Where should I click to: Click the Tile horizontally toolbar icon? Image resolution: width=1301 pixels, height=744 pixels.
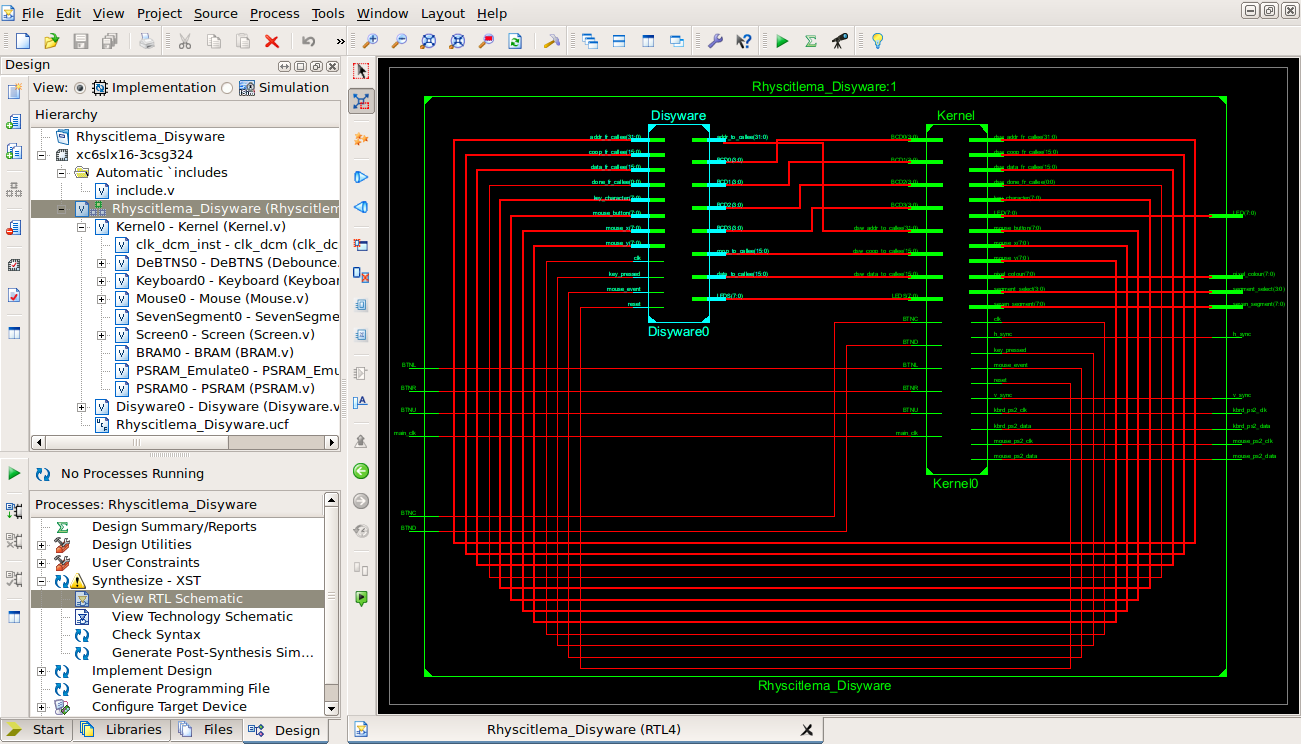[619, 41]
